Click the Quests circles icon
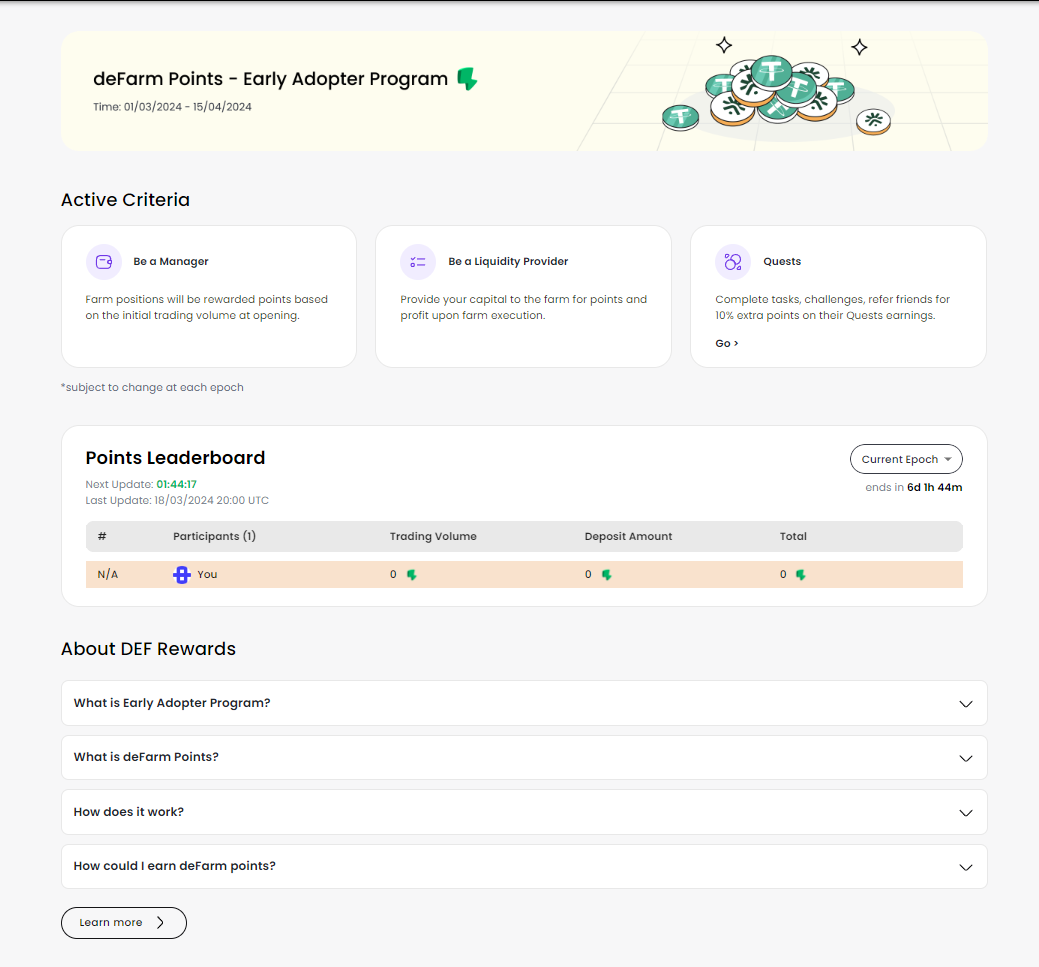The height and width of the screenshot is (967, 1039). click(x=733, y=262)
